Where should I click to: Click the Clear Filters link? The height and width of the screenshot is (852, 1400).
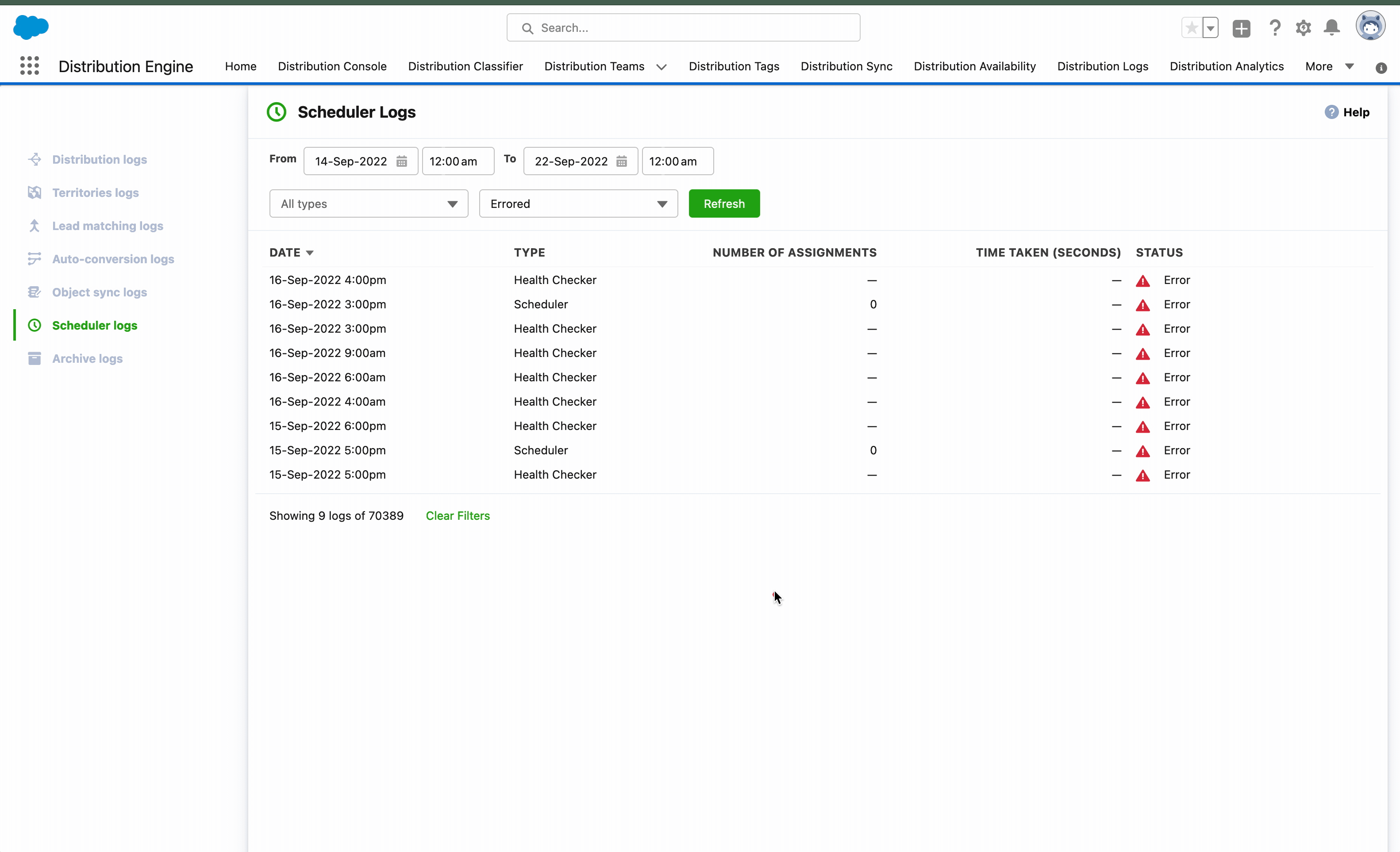[458, 516]
